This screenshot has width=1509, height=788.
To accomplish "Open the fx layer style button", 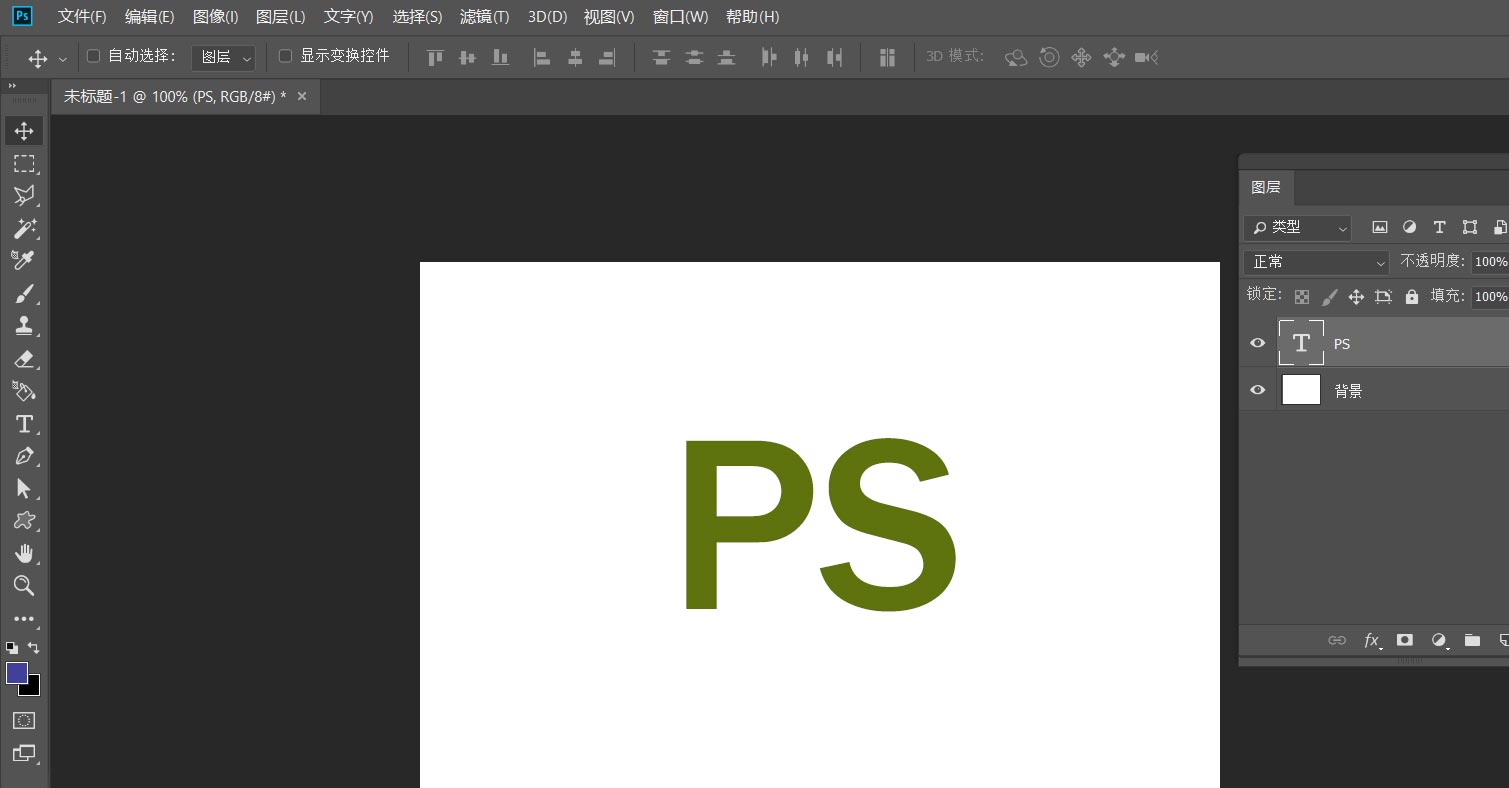I will 1372,640.
